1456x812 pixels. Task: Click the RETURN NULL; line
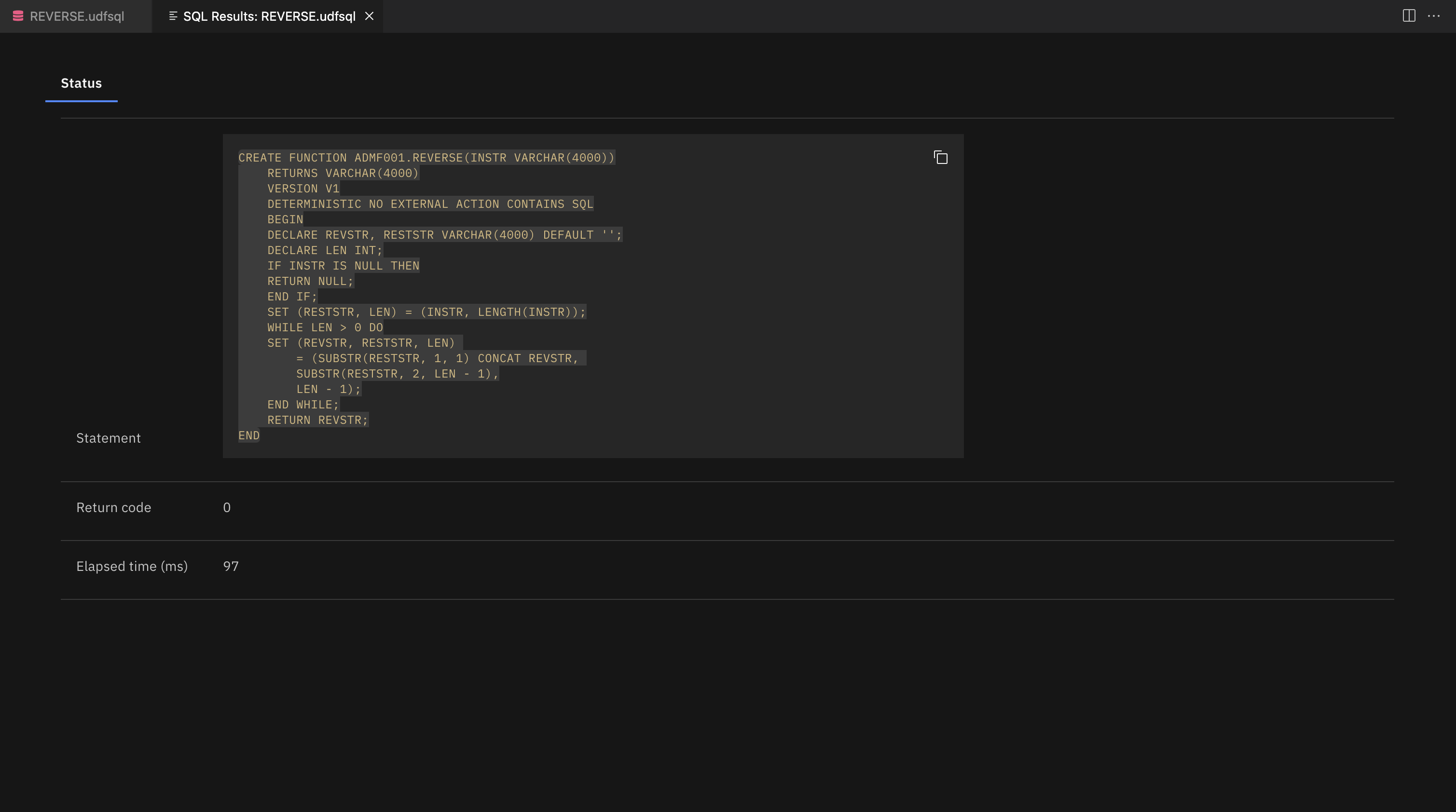point(310,281)
